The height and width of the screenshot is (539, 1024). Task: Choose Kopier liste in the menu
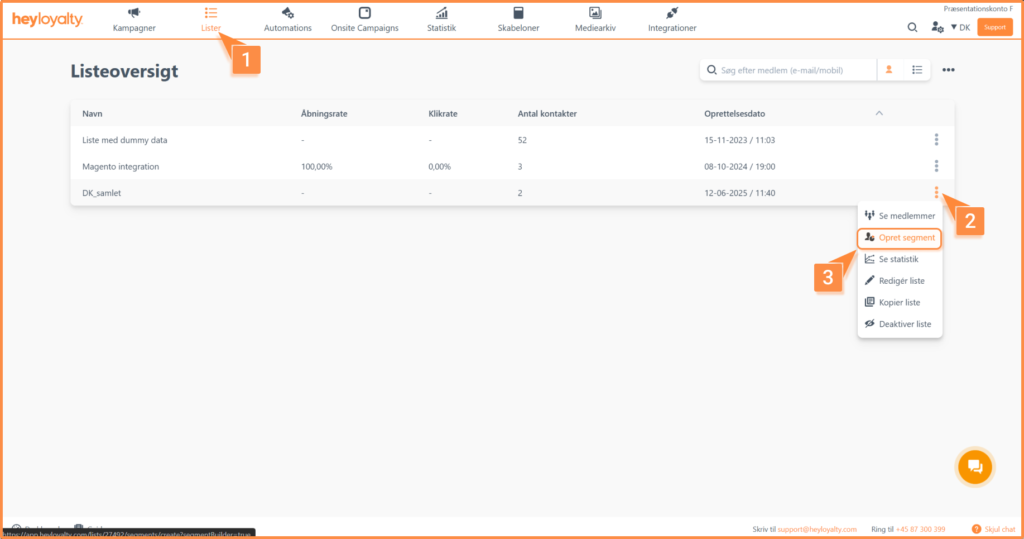pyautogui.click(x=899, y=302)
